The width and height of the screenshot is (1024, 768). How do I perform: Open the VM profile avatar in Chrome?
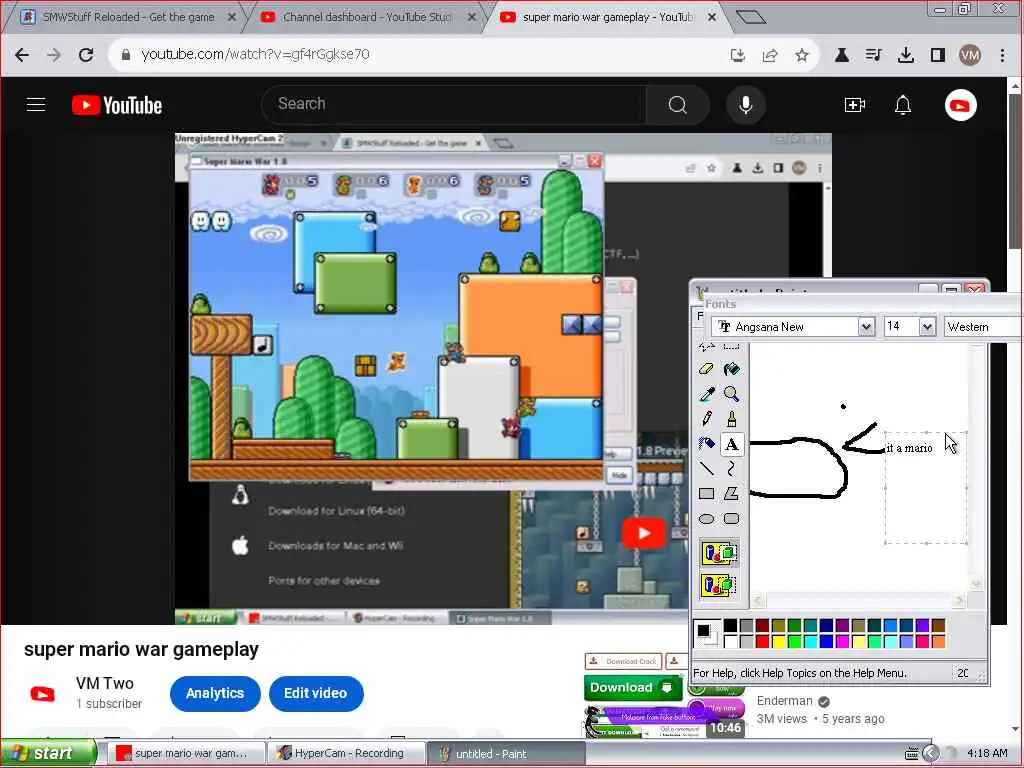970,56
